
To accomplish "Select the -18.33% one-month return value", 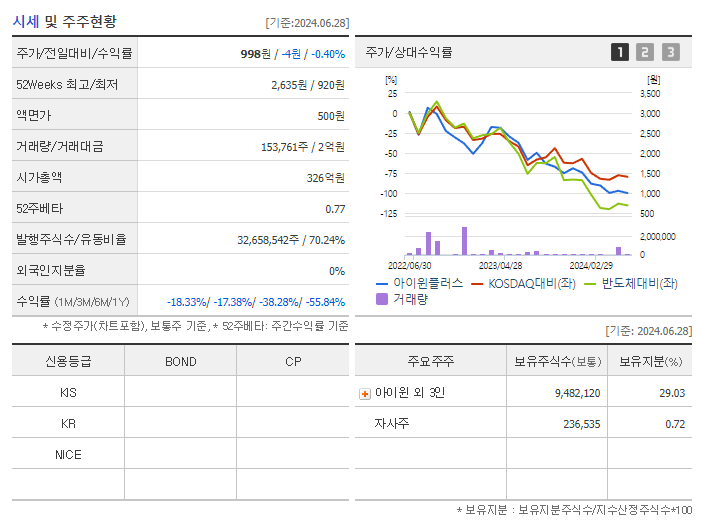I will [187, 302].
